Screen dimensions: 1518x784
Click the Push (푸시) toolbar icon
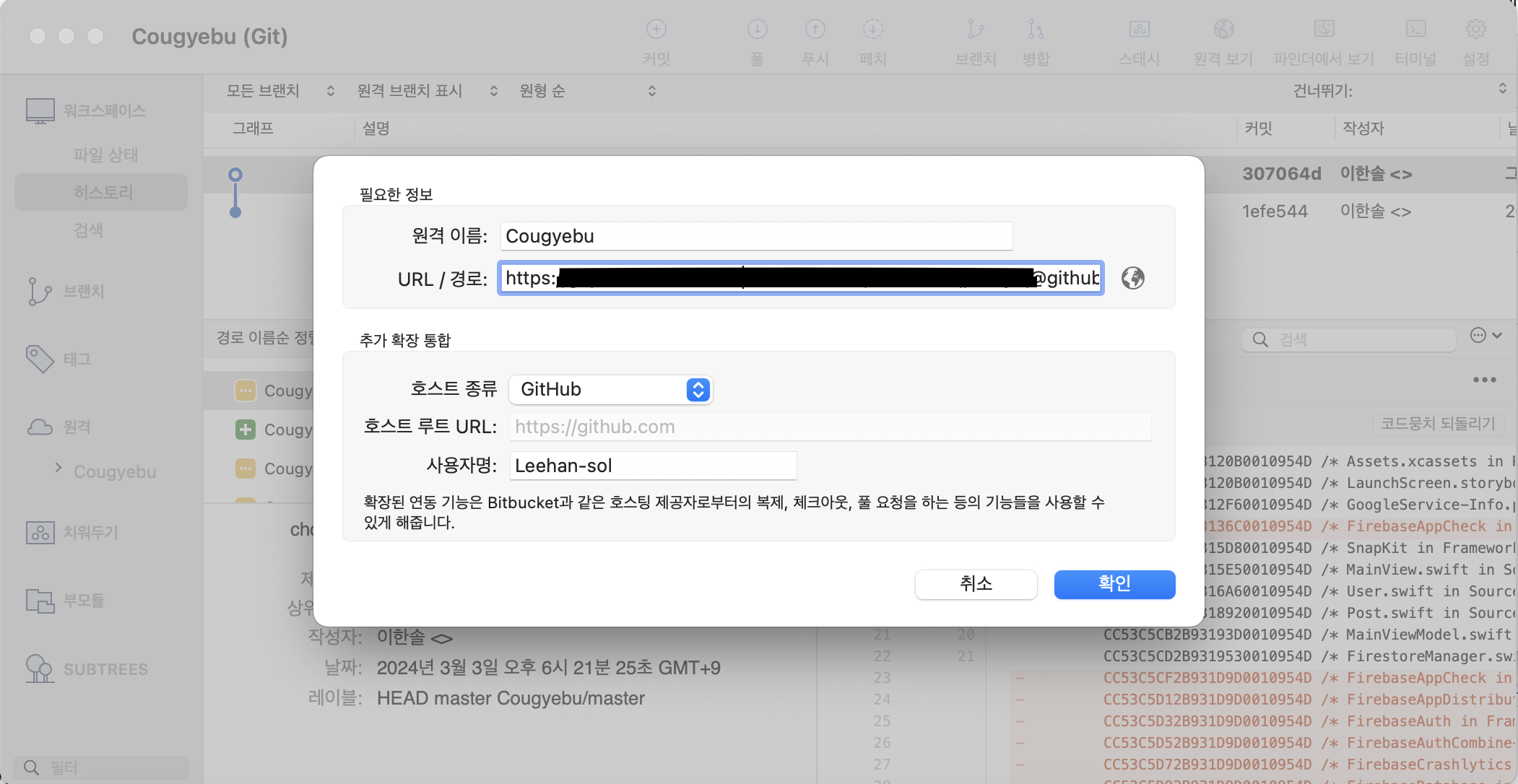pos(815,30)
